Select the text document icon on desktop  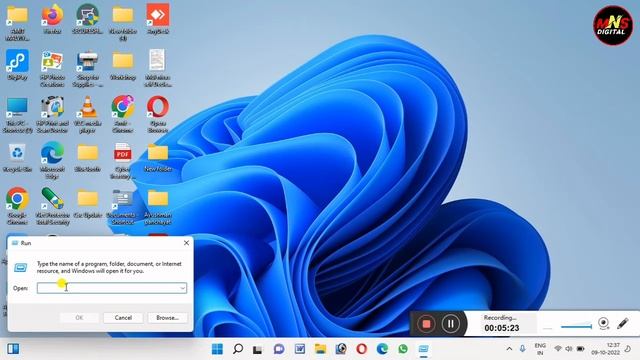[158, 69]
